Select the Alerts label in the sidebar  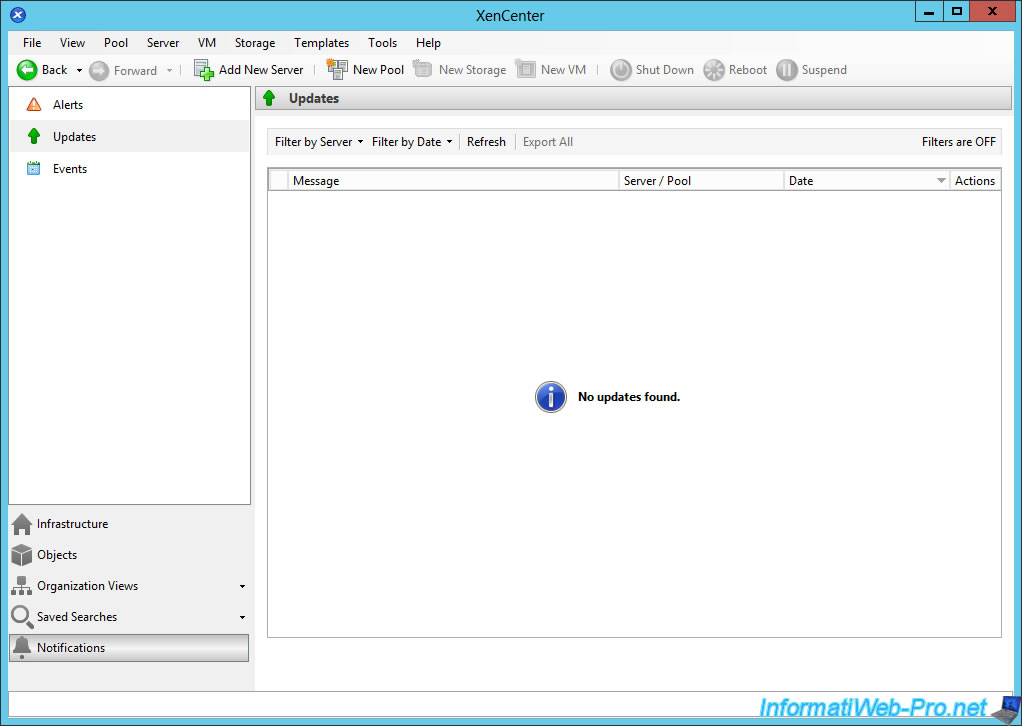click(x=68, y=104)
